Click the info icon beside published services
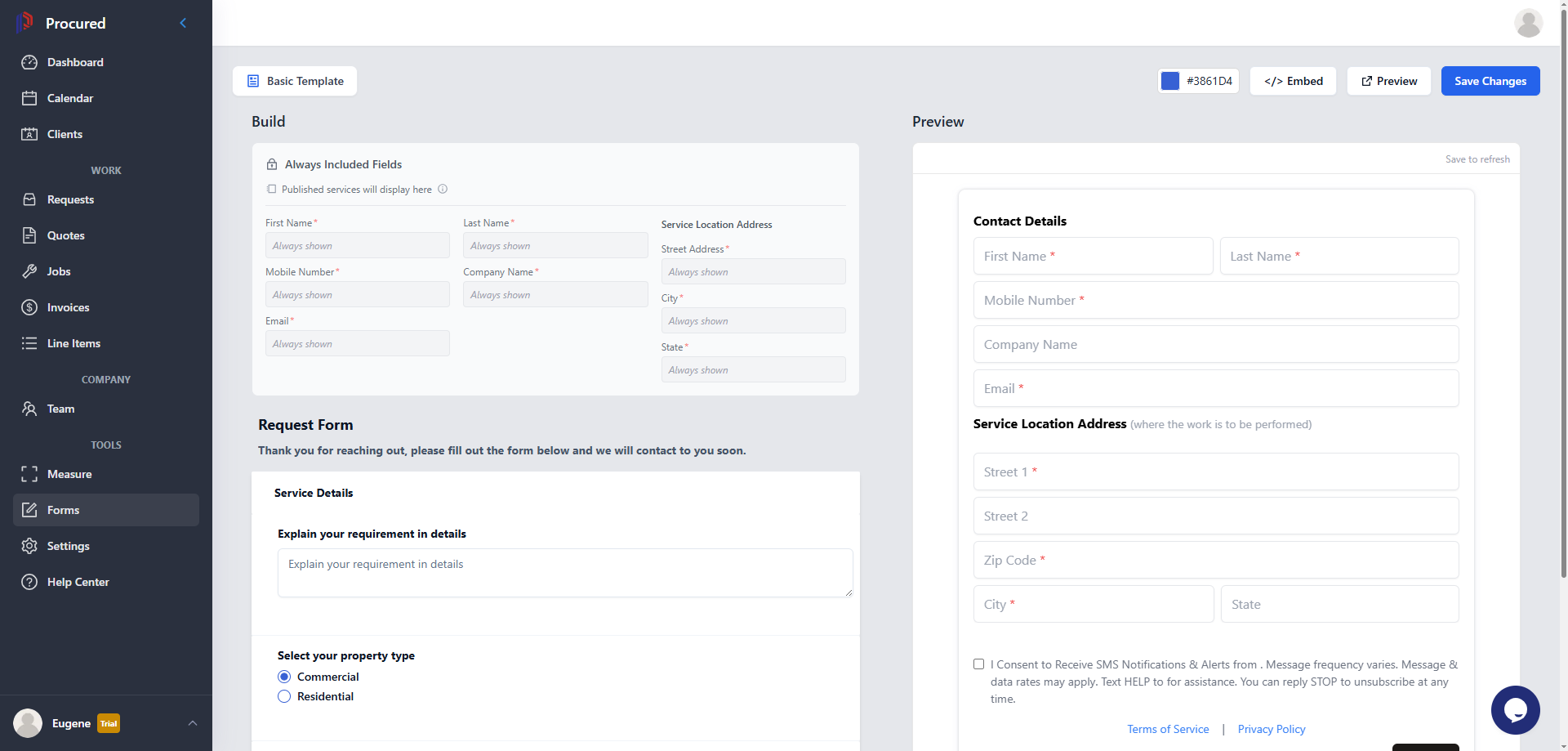 [x=443, y=189]
